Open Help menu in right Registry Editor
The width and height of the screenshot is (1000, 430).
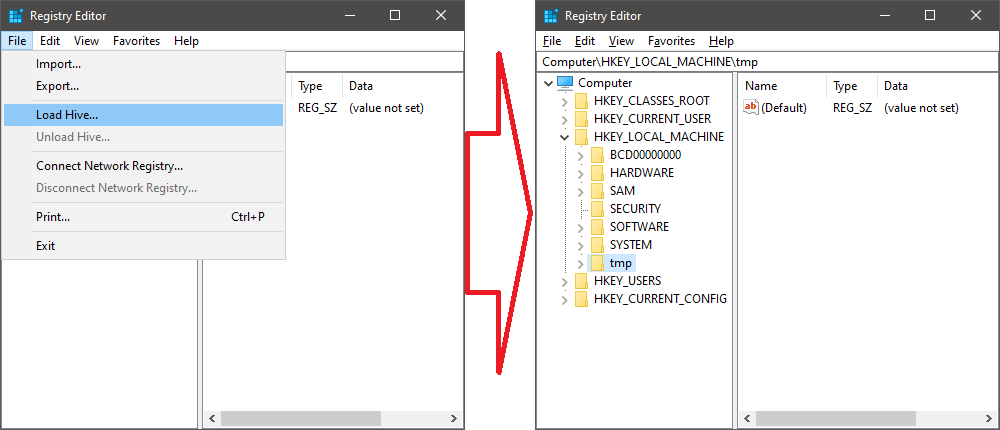(721, 41)
